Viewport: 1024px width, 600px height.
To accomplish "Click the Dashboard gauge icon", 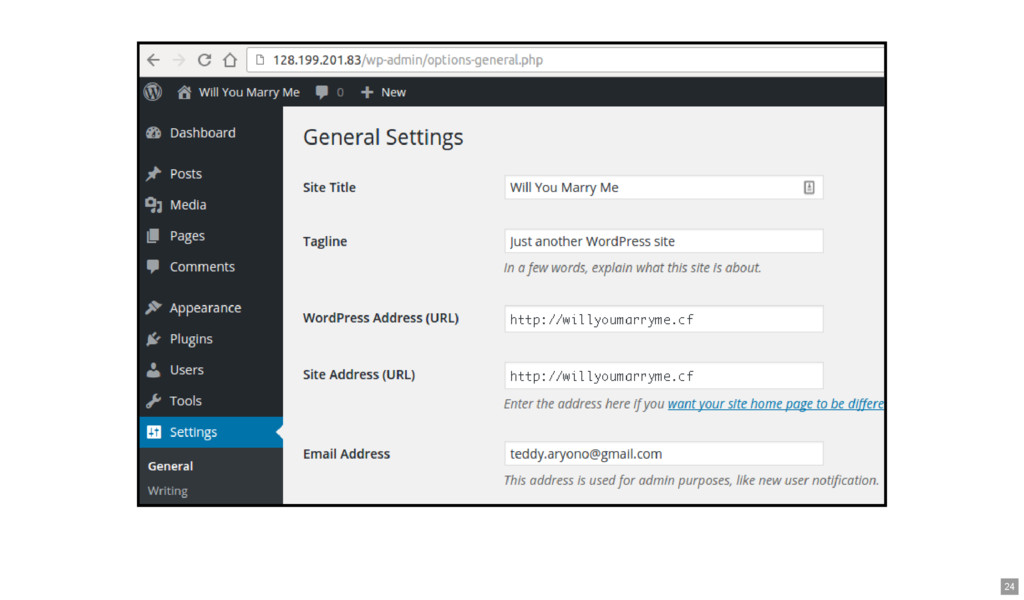I will 153,133.
